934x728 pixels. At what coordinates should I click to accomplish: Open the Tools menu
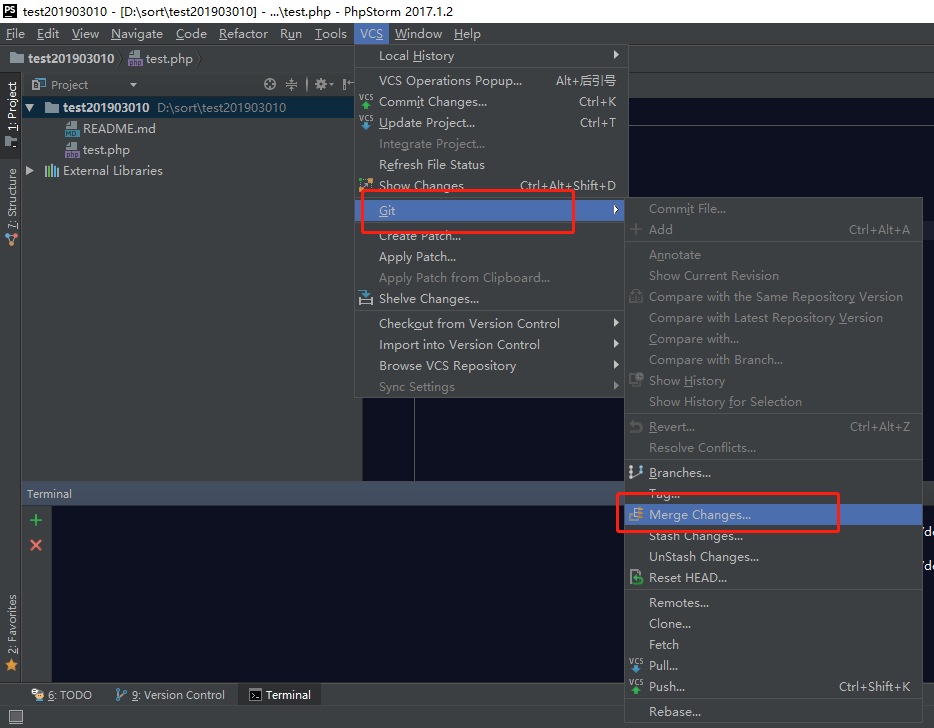pyautogui.click(x=331, y=34)
